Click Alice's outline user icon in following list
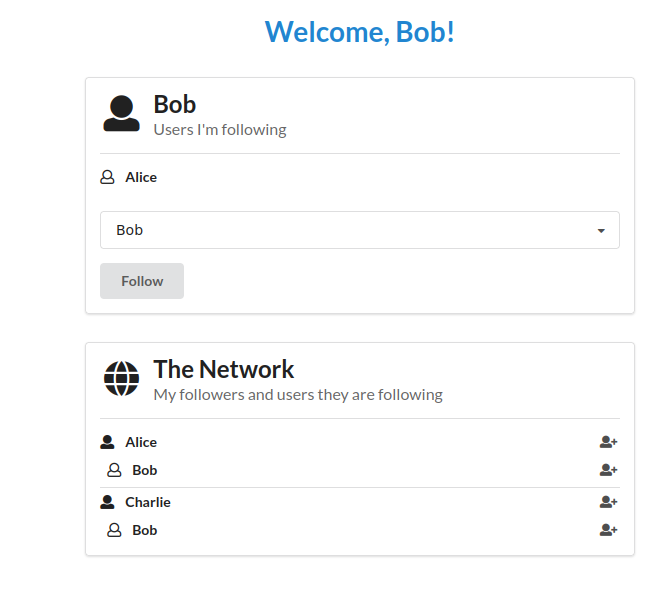 tap(107, 177)
